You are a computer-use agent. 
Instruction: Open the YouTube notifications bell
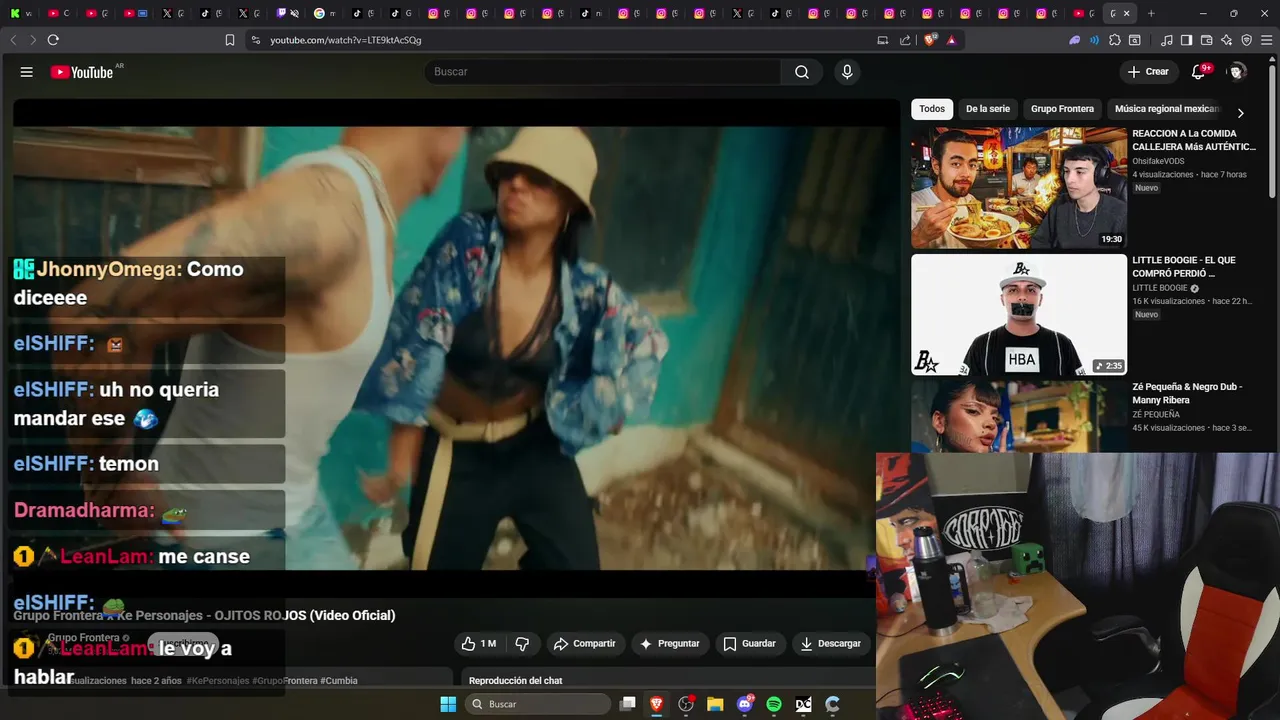[x=1198, y=72]
